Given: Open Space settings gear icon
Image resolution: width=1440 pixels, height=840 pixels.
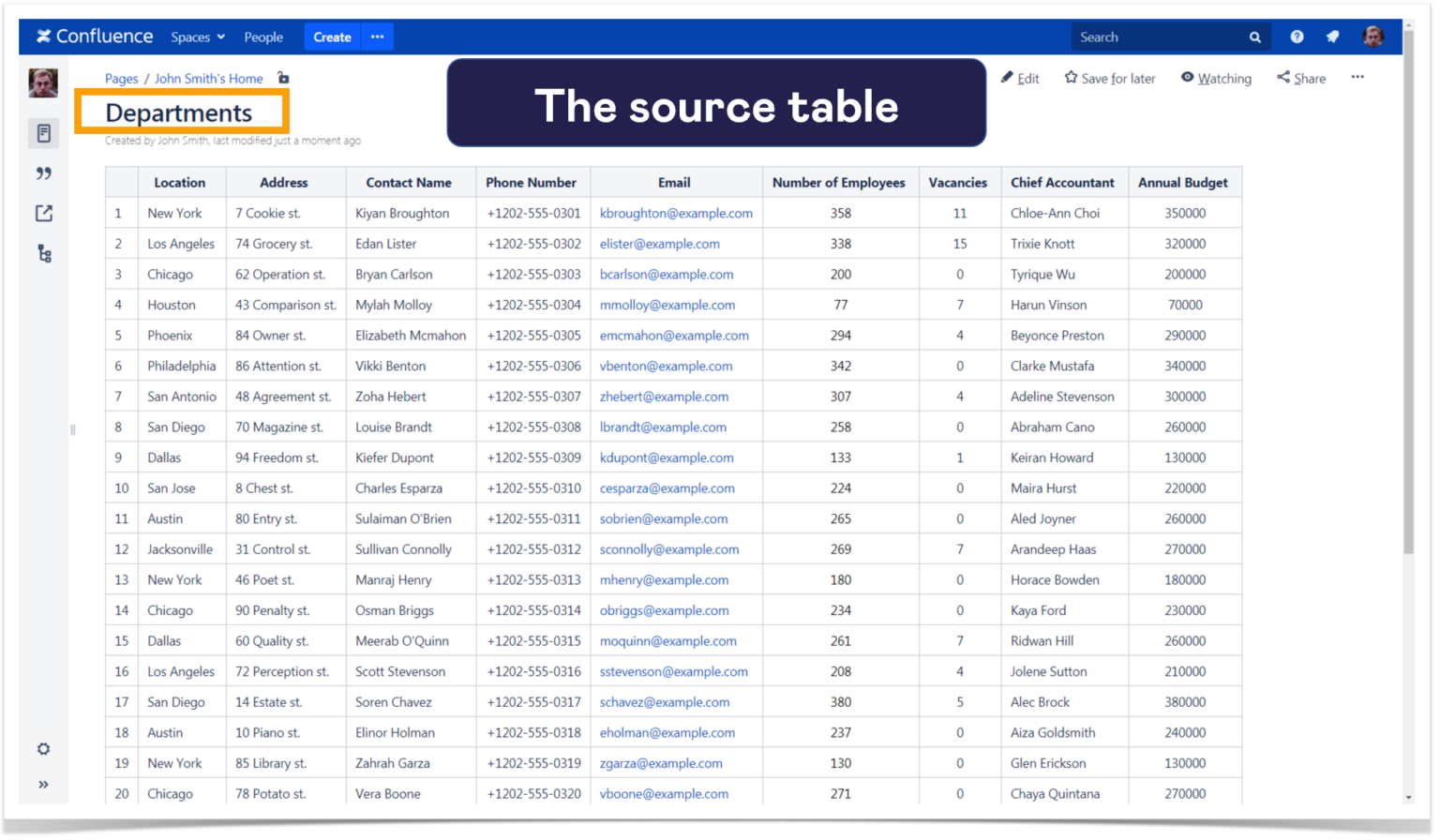Looking at the screenshot, I should [x=44, y=749].
